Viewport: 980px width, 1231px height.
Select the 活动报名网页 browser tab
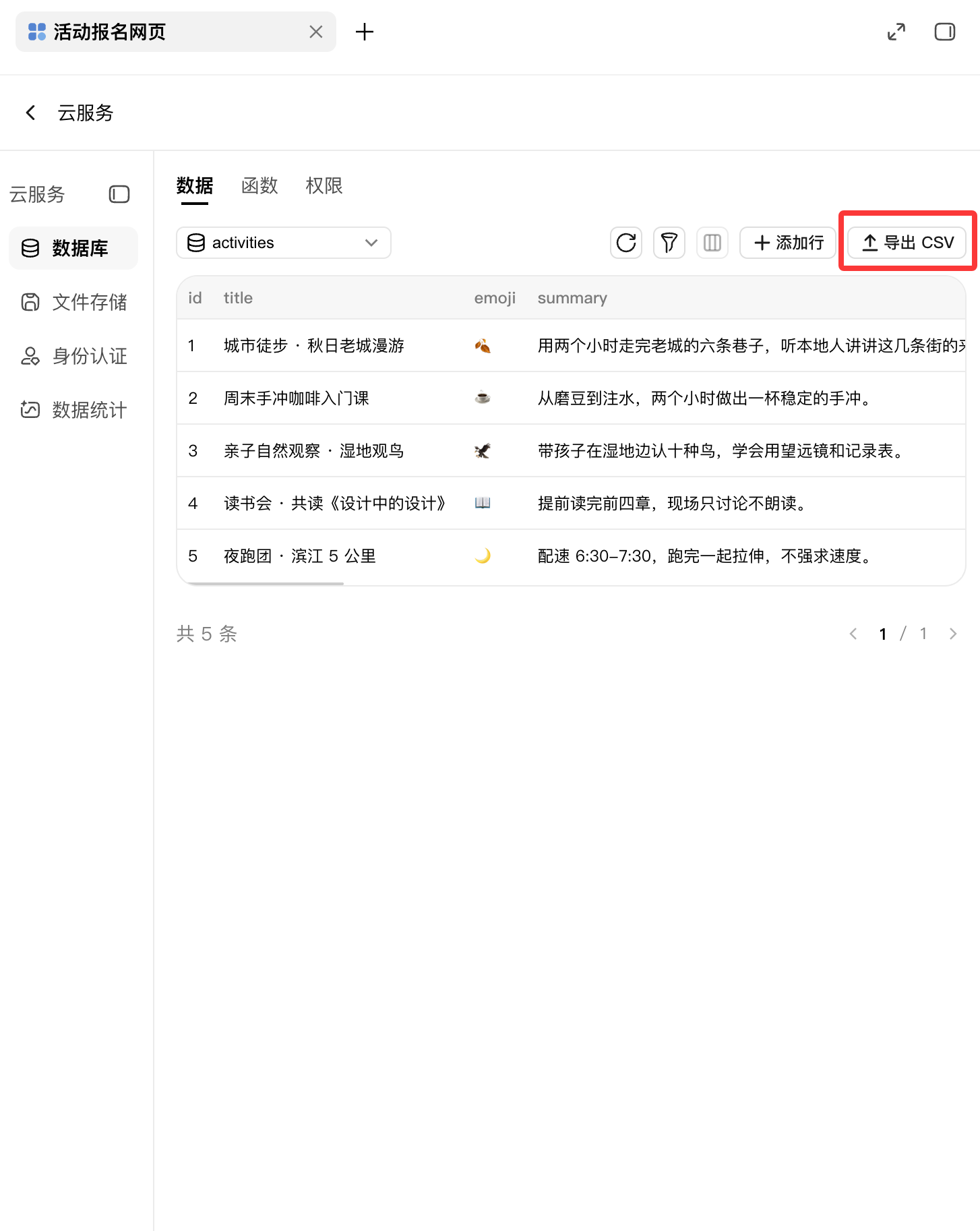pos(176,32)
